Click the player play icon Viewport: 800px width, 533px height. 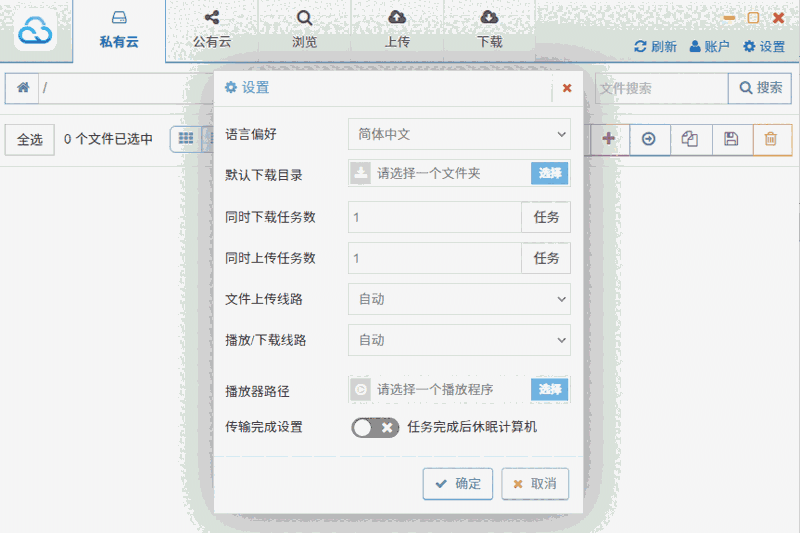pos(361,390)
